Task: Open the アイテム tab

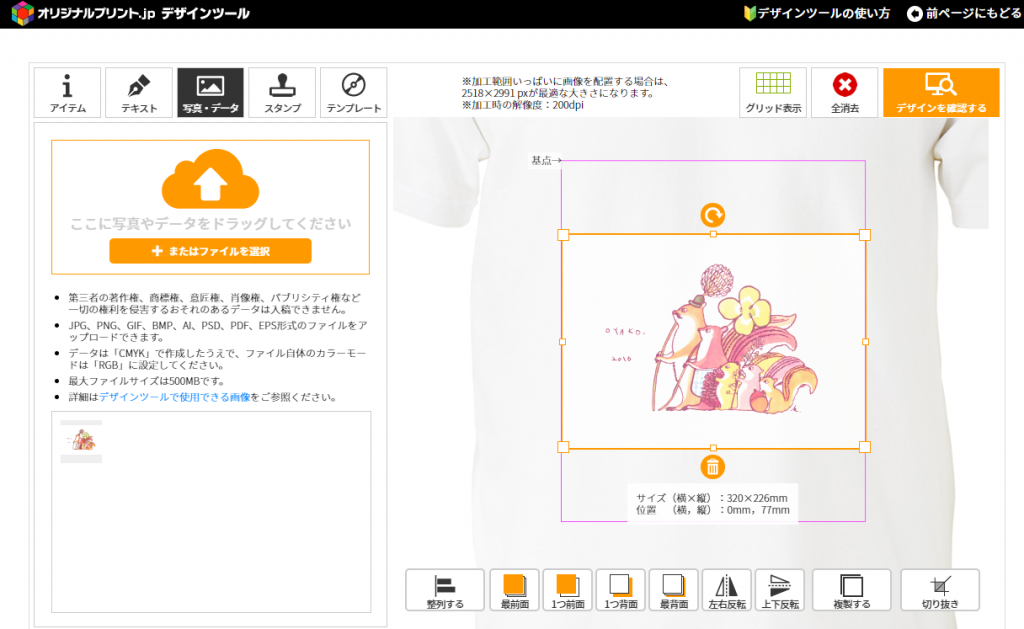Action: [x=67, y=93]
